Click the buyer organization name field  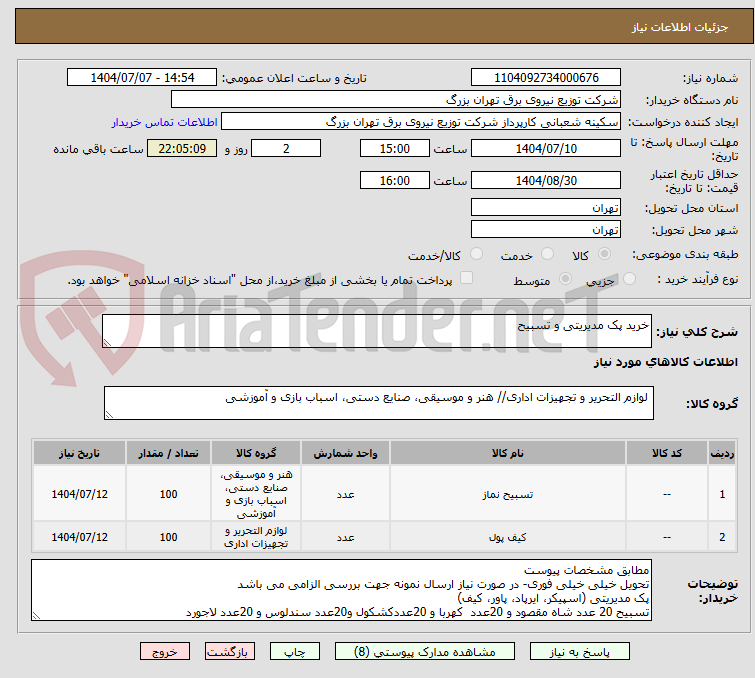click(395, 100)
